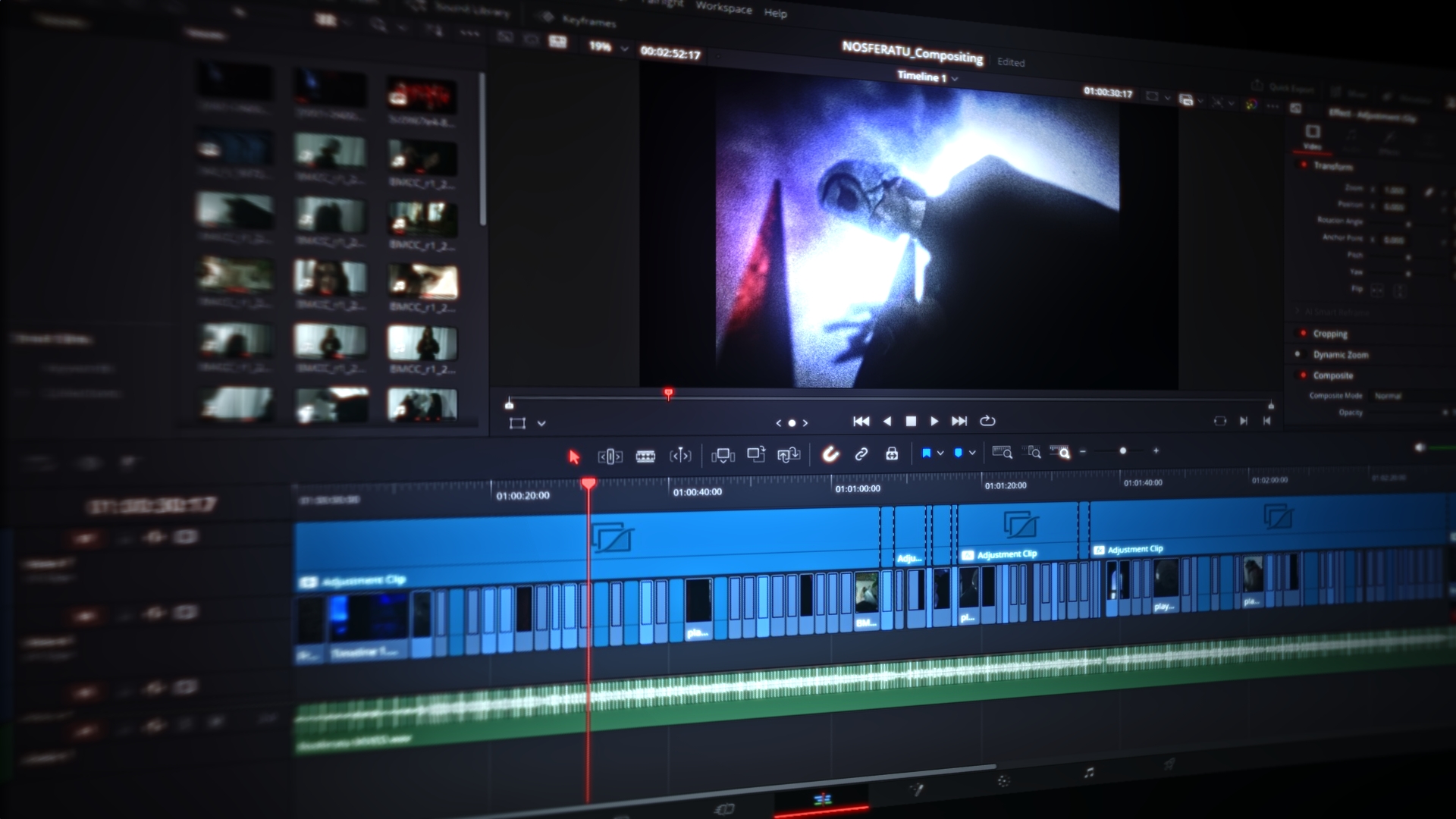Toggle the Dynamic Zoom enable dot

1298,353
